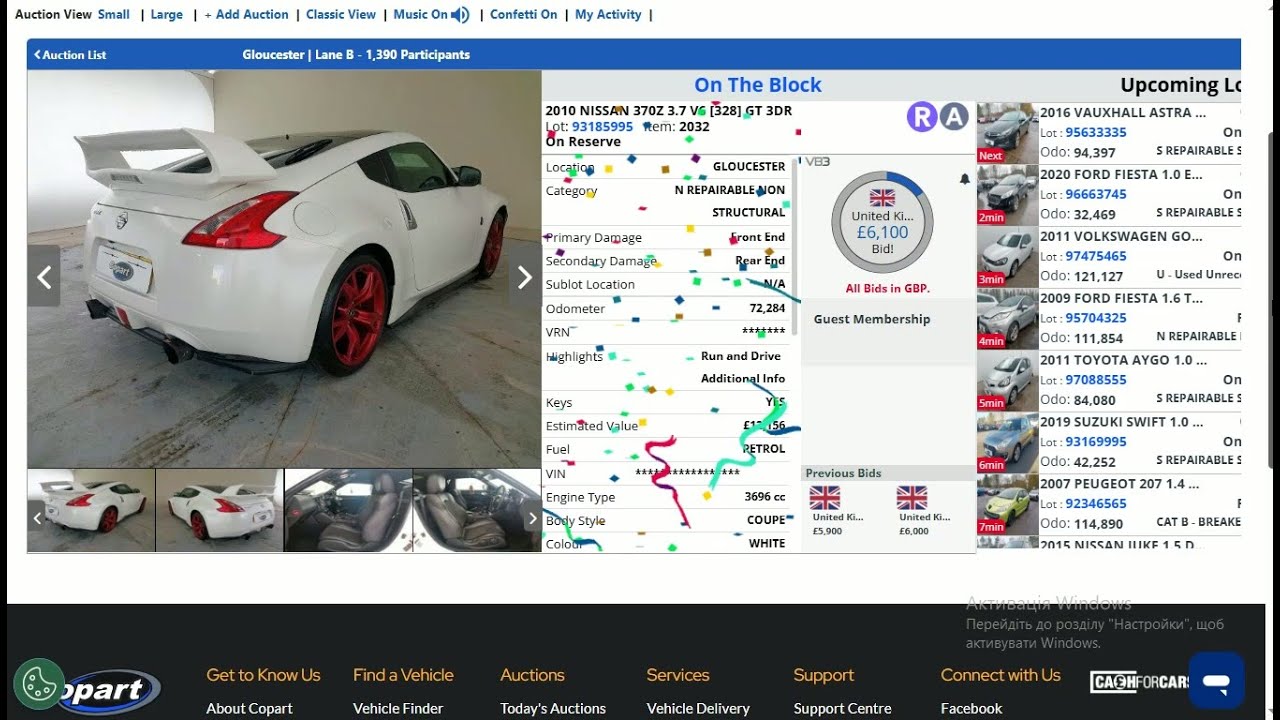Click the Support footer heading
Image resolution: width=1280 pixels, height=720 pixels.
824,675
